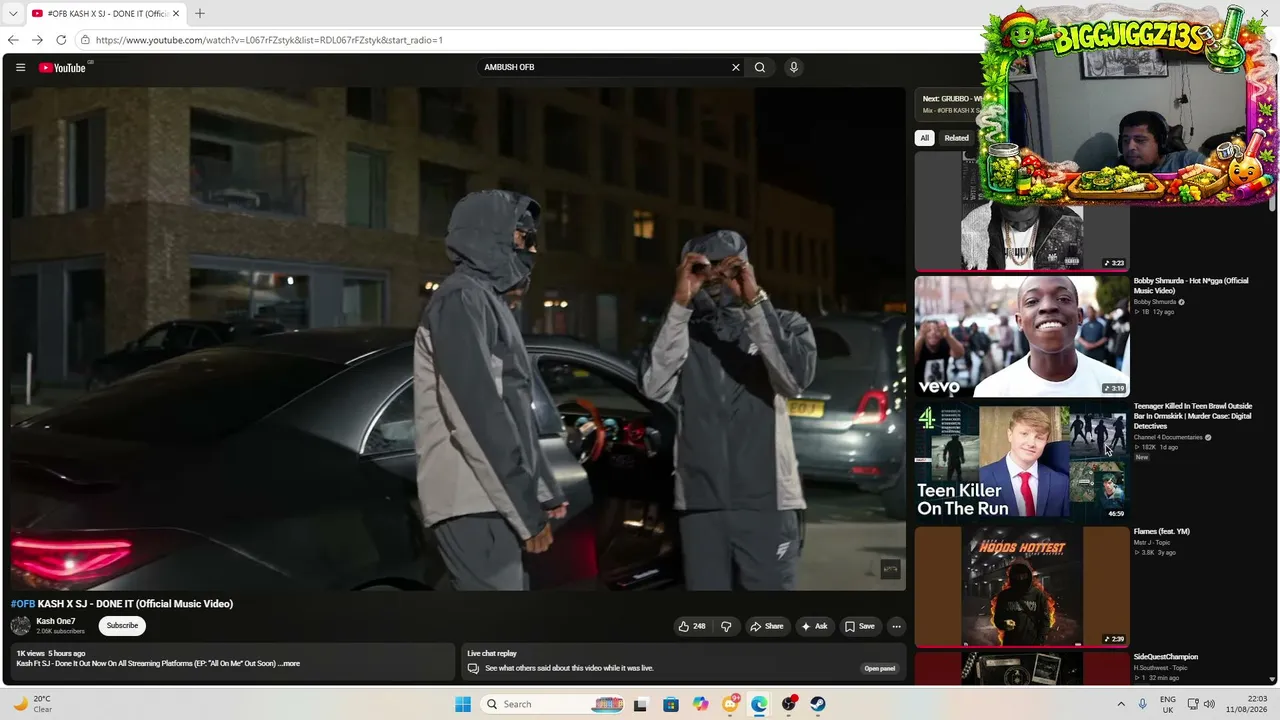Click the #OFB hashtag in the title

coord(23,604)
